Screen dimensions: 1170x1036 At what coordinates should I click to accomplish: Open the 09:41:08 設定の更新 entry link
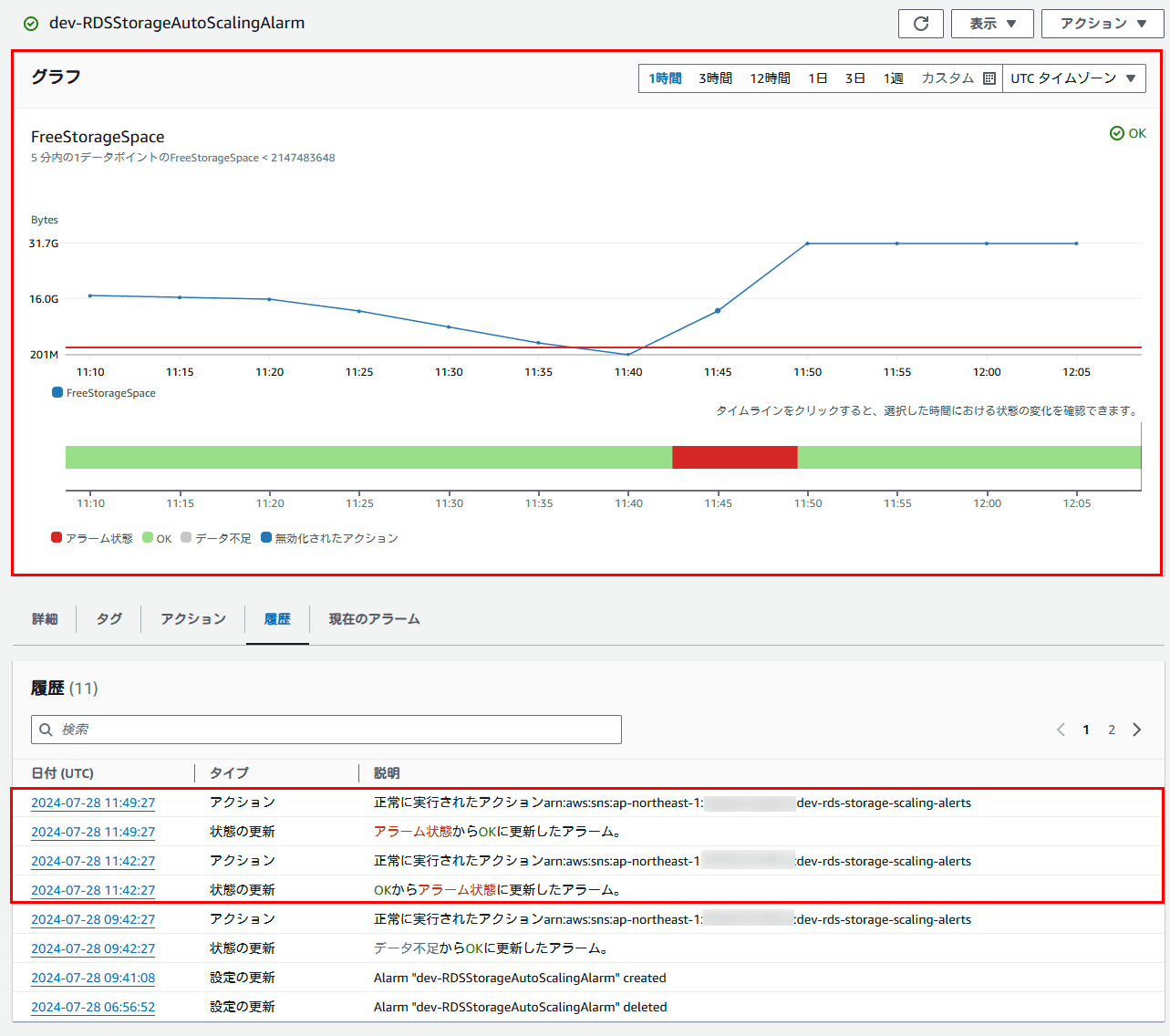[x=93, y=979]
